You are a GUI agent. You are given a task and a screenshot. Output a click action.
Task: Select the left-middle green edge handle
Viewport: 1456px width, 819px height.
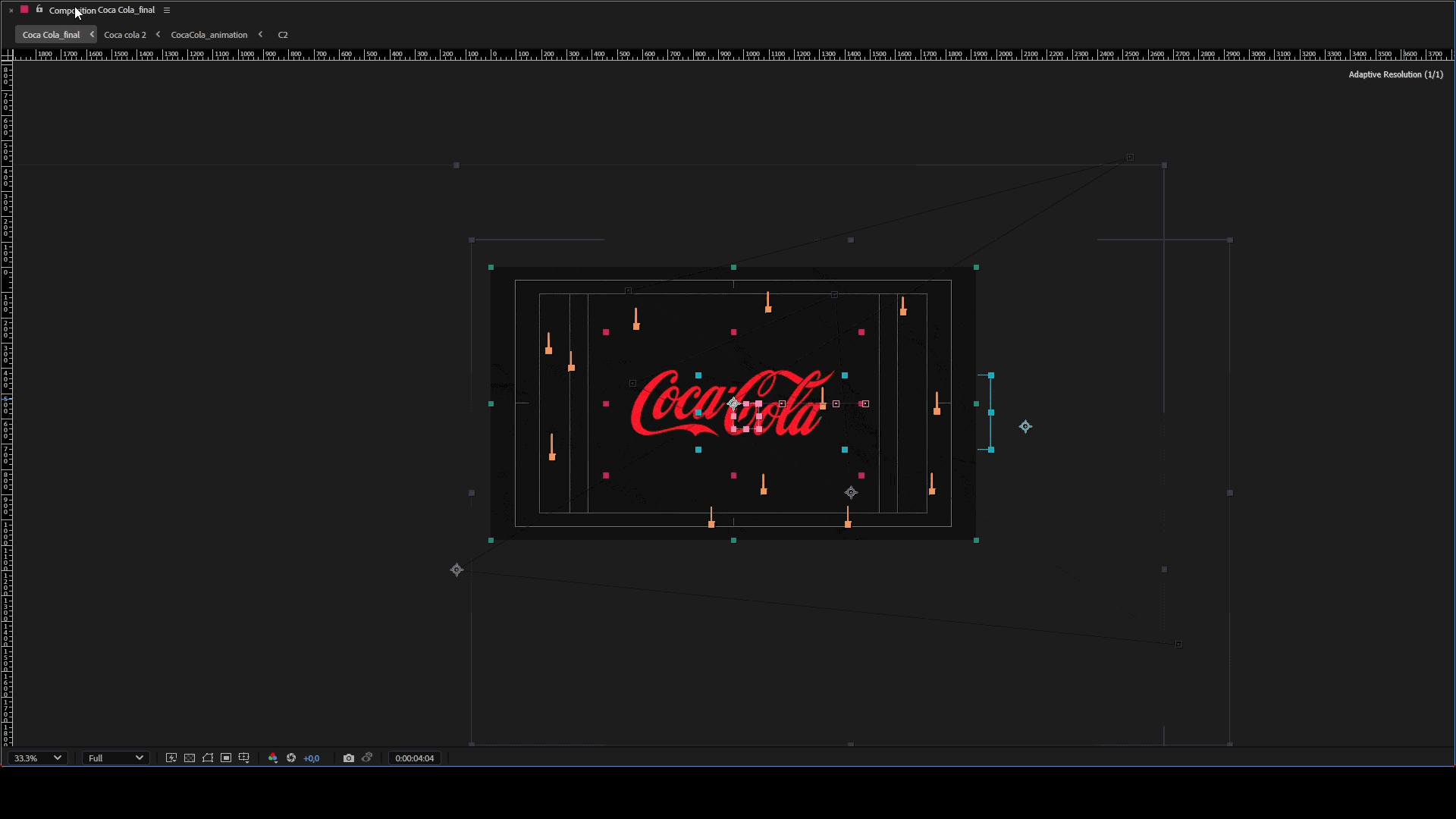491,404
